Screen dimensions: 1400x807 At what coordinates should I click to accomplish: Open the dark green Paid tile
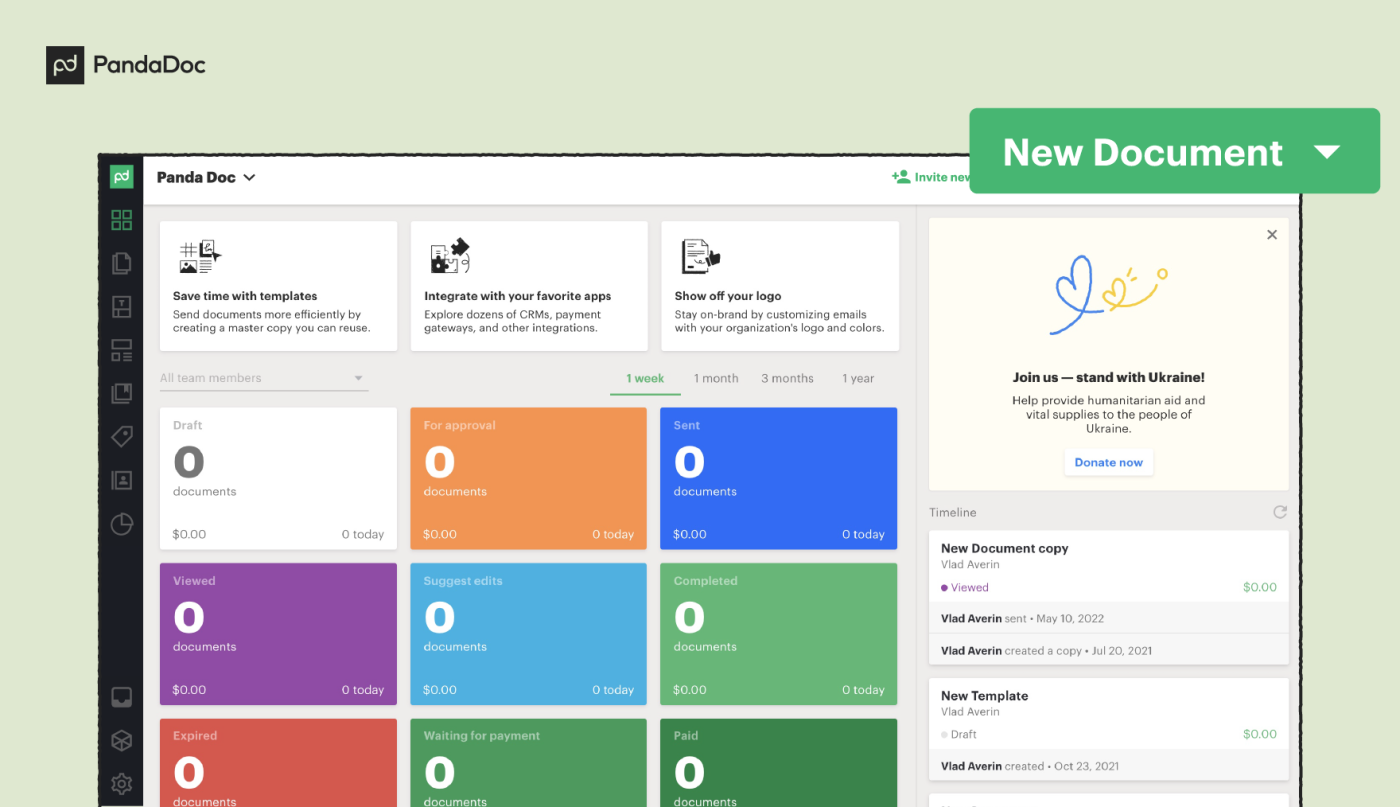tap(779, 763)
